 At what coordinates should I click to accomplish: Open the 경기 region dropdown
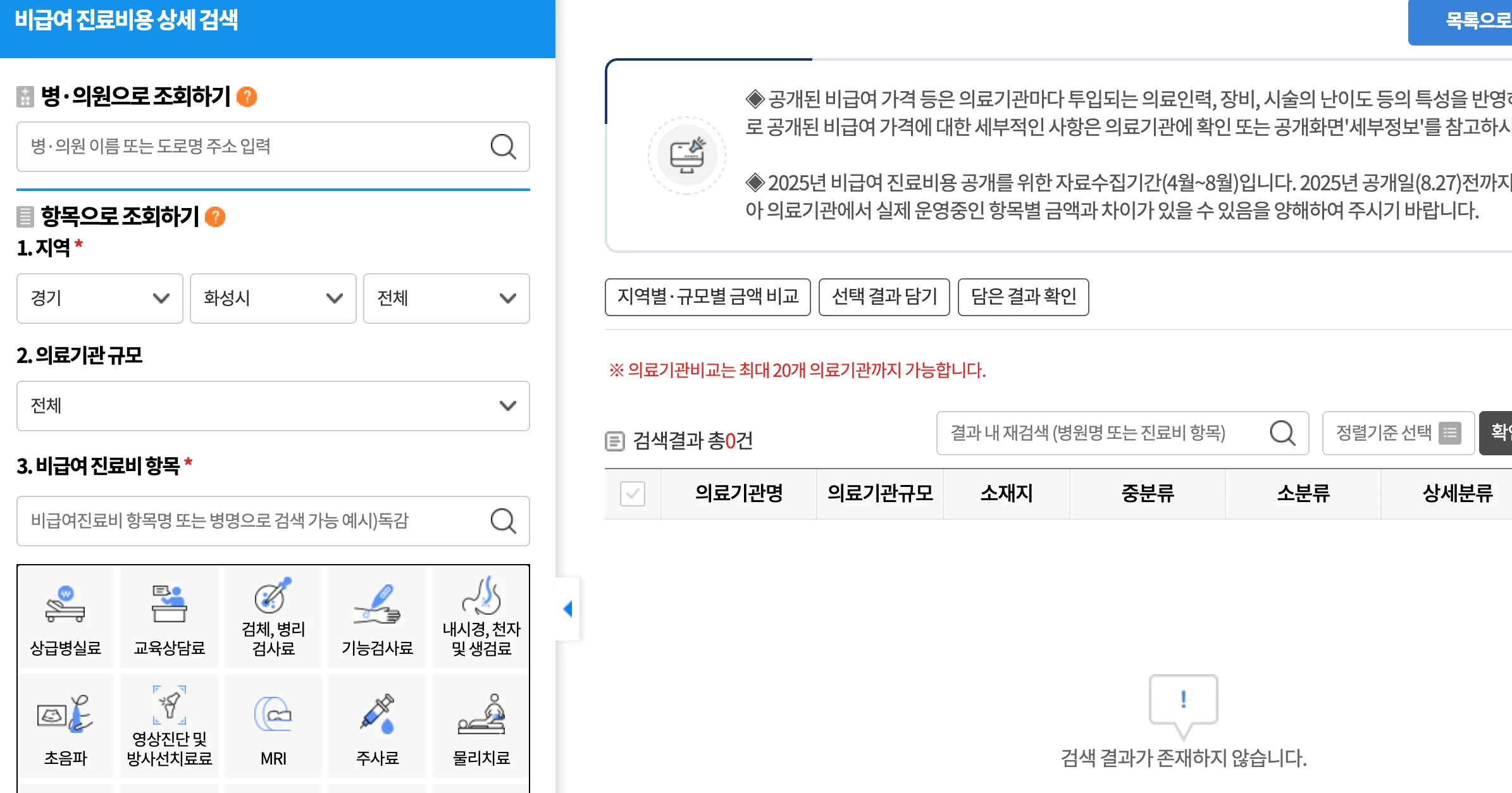99,298
